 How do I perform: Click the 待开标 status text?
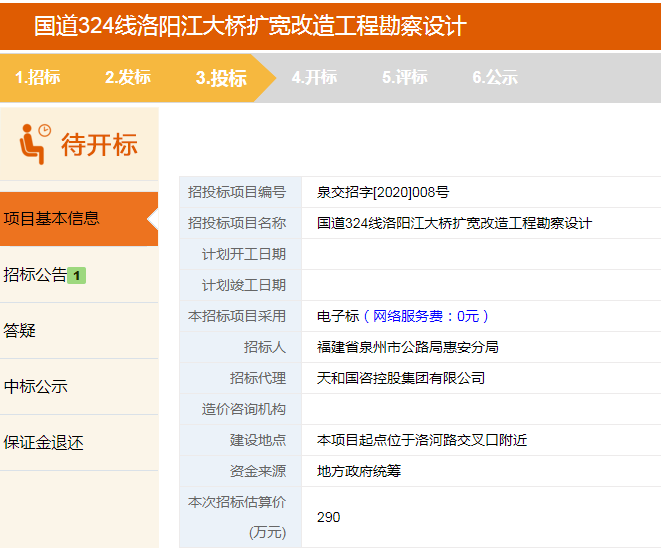click(x=99, y=145)
